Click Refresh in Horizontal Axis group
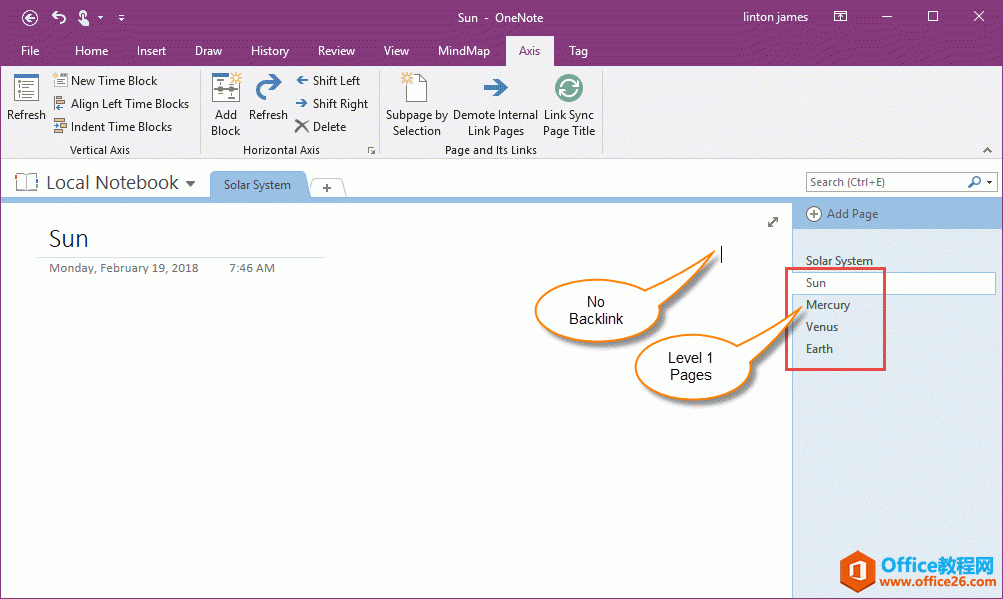1003x599 pixels. coord(268,90)
